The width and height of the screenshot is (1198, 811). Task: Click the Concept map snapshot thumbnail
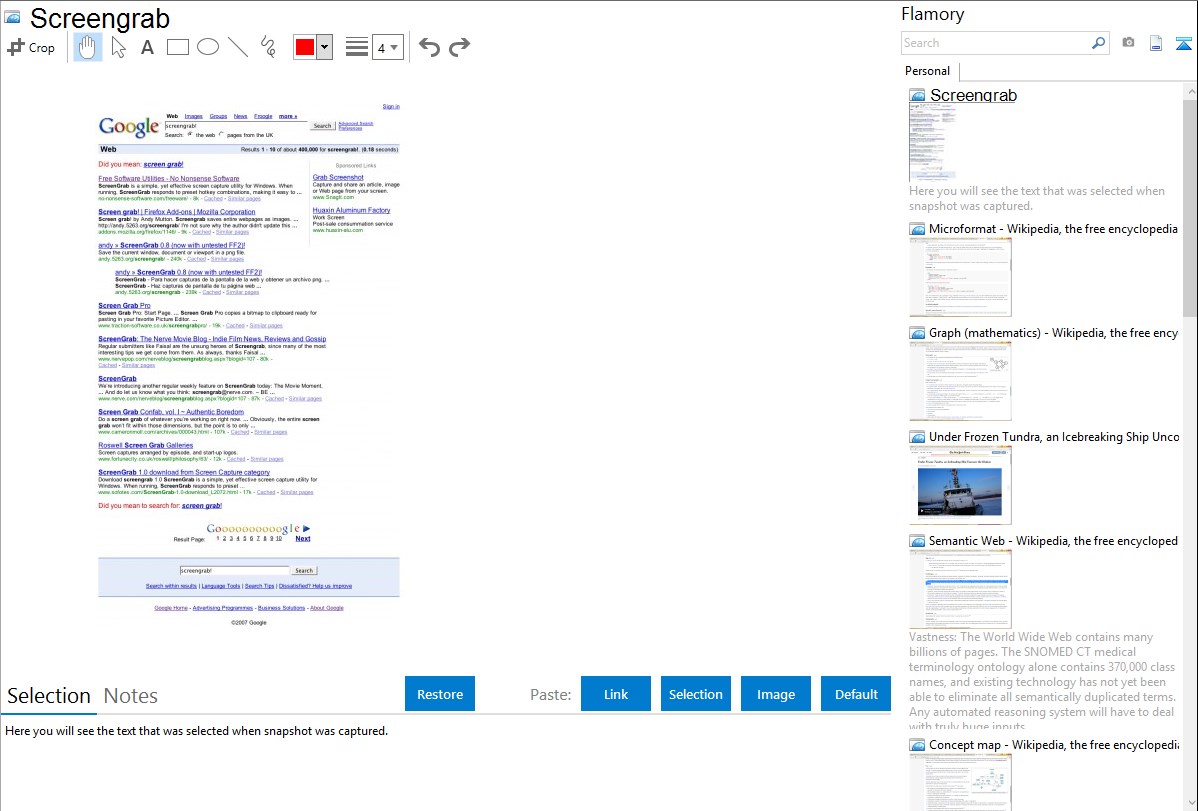pyautogui.click(x=960, y=782)
